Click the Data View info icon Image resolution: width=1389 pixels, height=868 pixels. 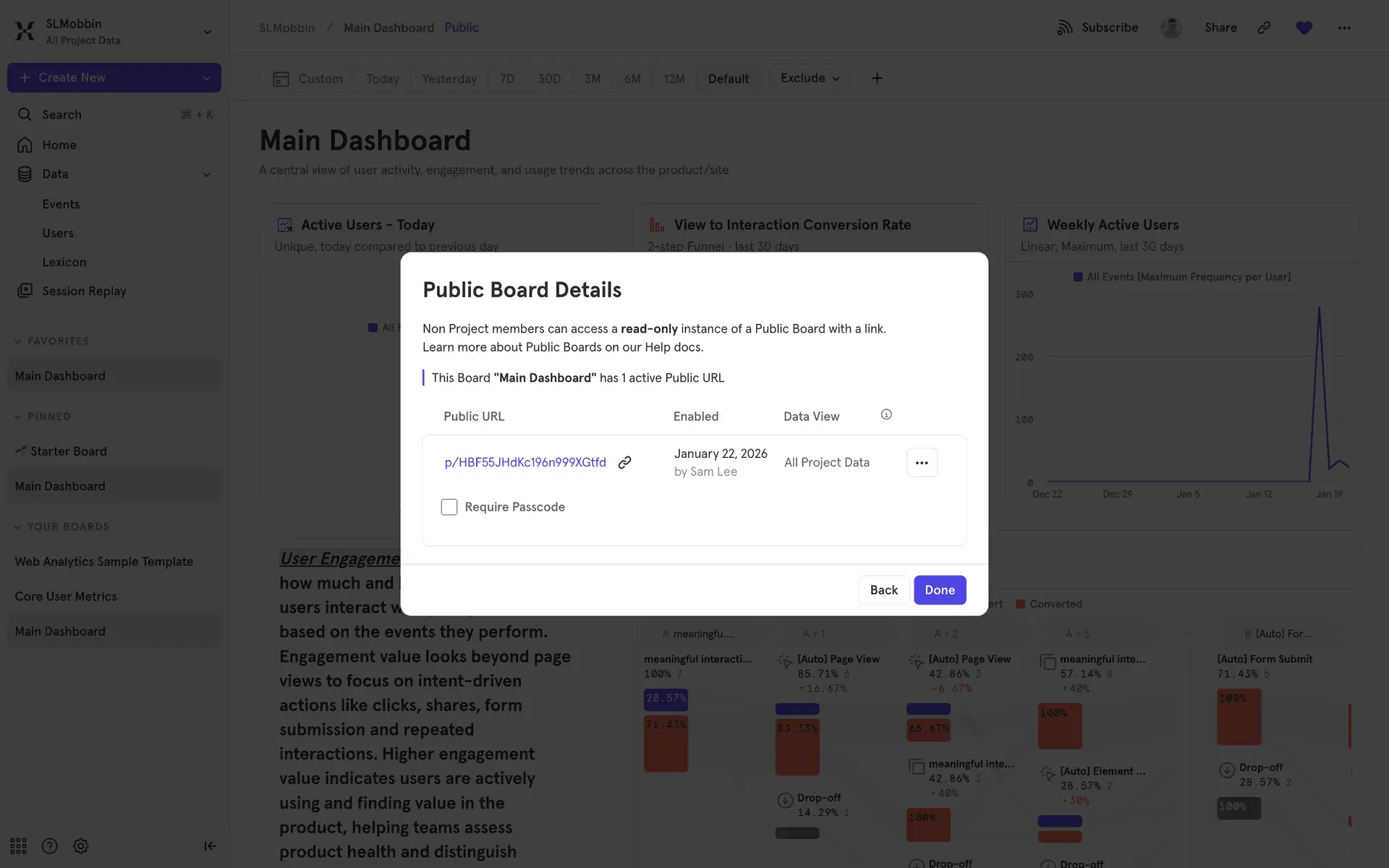pyautogui.click(x=886, y=414)
